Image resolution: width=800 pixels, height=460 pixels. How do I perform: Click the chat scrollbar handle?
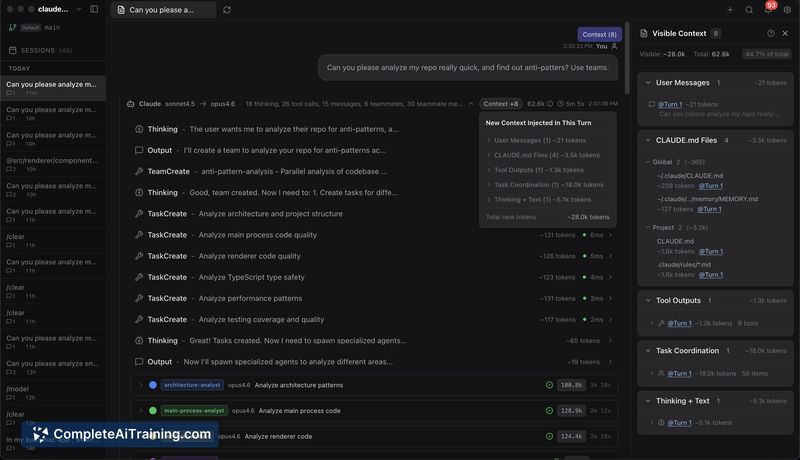(x=627, y=58)
